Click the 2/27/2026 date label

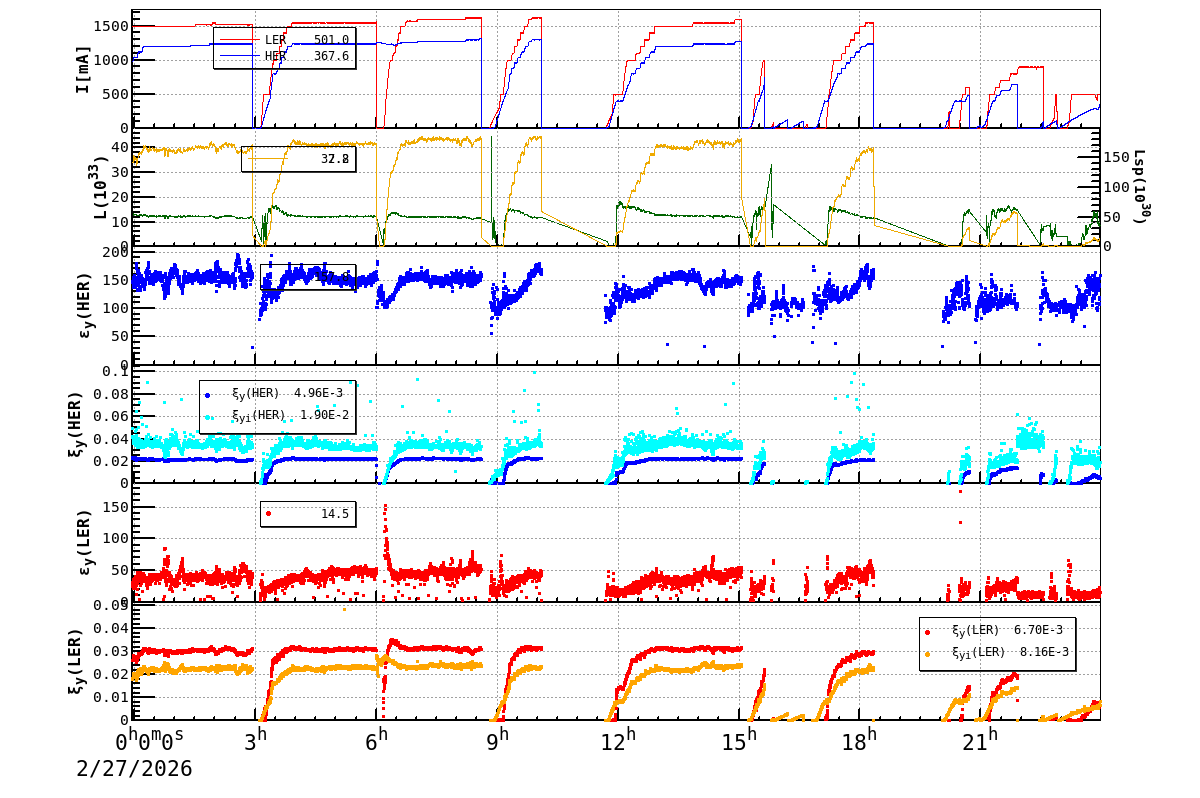pyautogui.click(x=134, y=769)
